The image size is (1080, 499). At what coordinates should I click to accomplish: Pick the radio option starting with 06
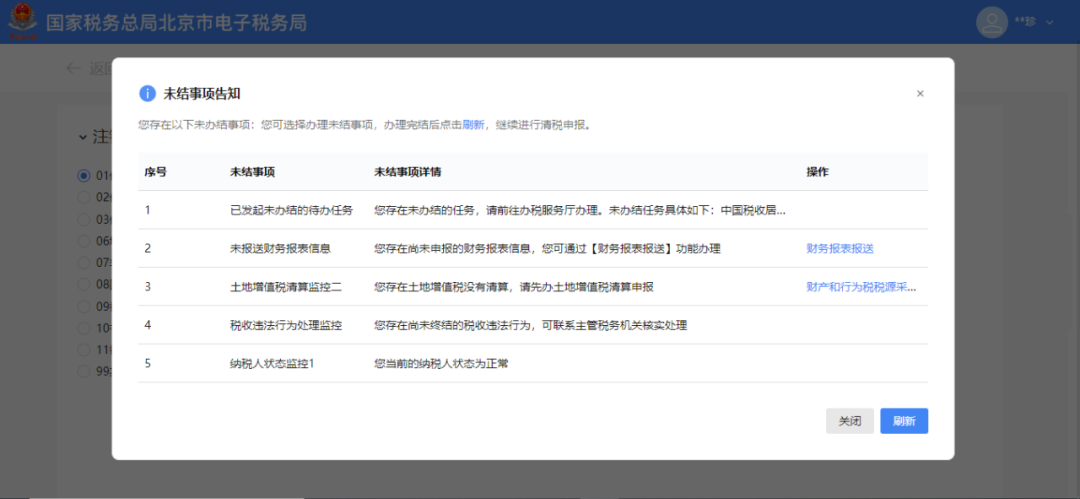click(84, 240)
